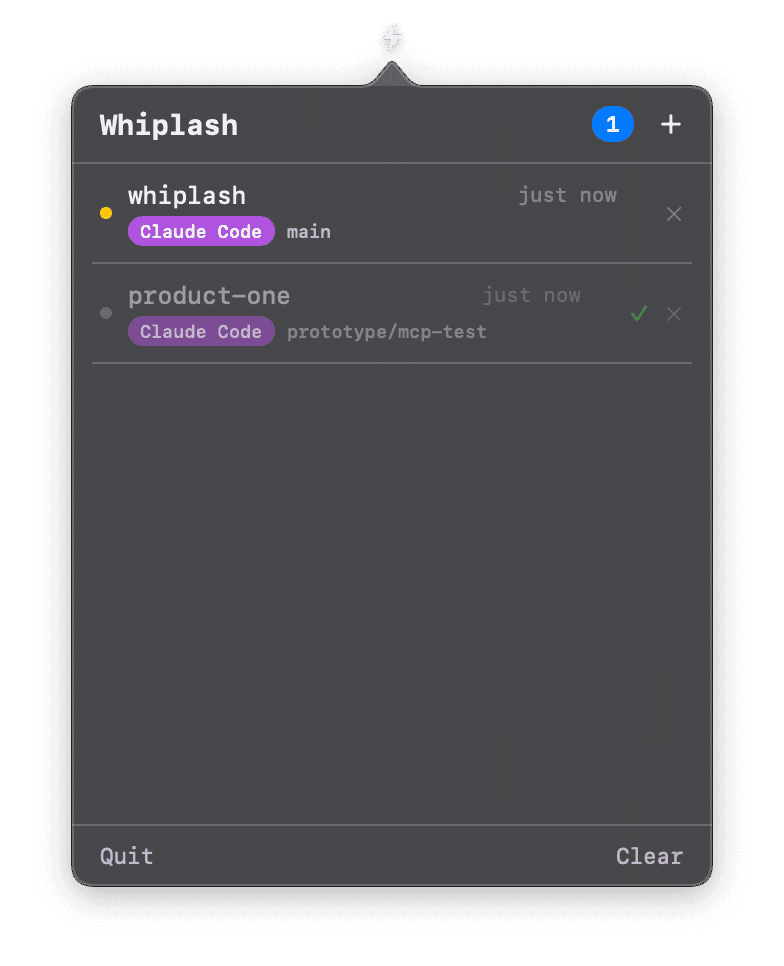This screenshot has width=784, height=966.
Task: Click the 'just now' timestamp on whiplash
Action: [x=568, y=195]
